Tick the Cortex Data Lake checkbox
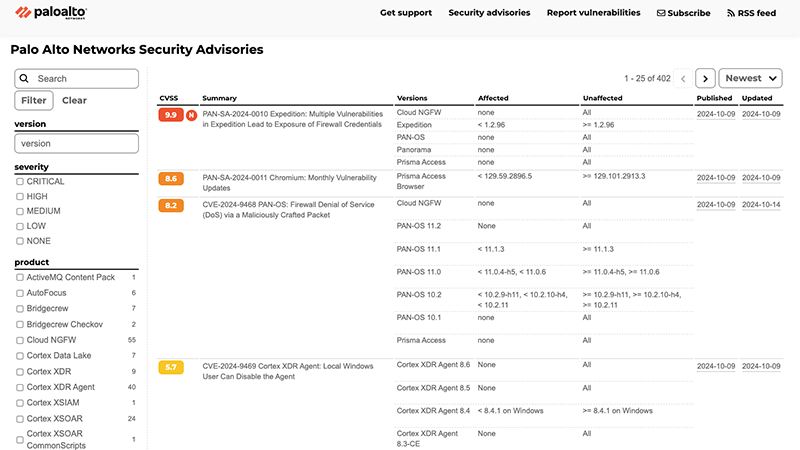 coord(20,356)
